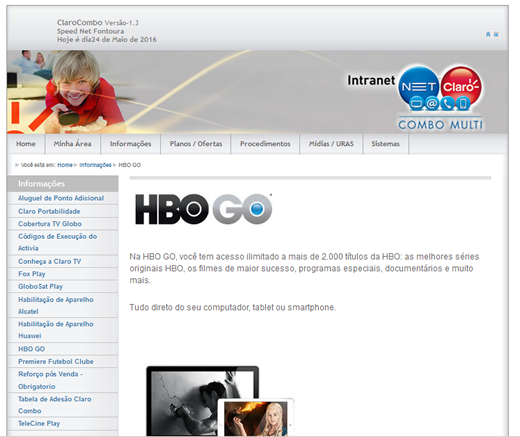The height and width of the screenshot is (437, 520).
Task: Open Conheça a Claro TV link
Action: (x=49, y=261)
